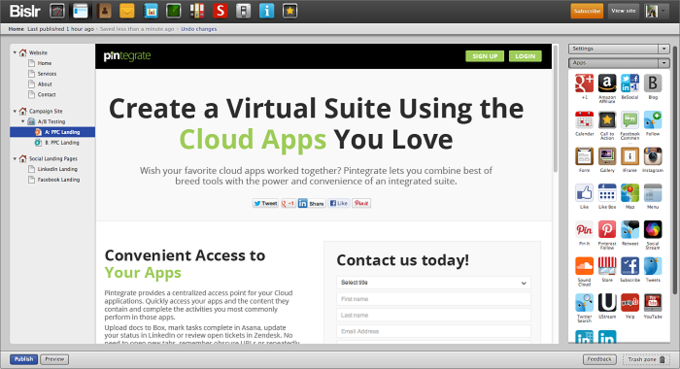Collapse the A/B Testing tree node

pos(23,121)
